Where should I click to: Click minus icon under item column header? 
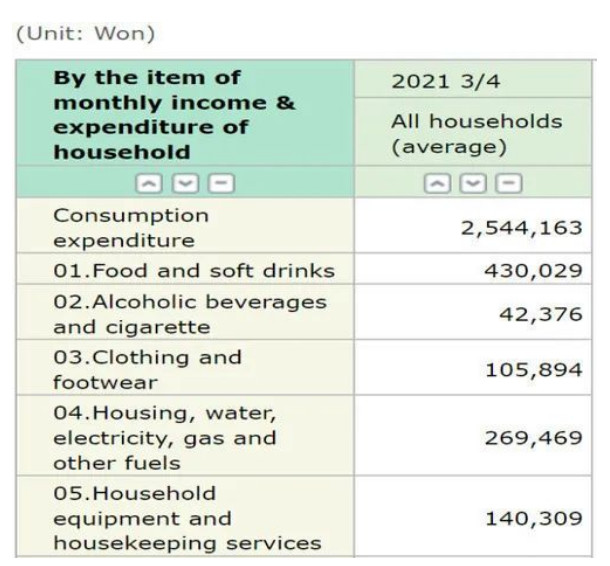221,183
